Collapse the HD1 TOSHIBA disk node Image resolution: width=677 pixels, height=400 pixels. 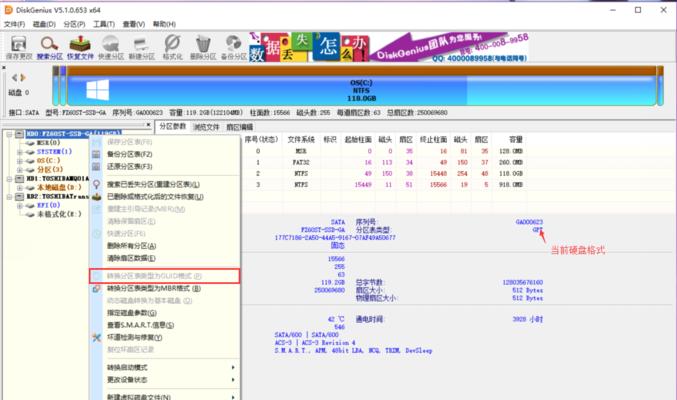pyautogui.click(x=9, y=178)
